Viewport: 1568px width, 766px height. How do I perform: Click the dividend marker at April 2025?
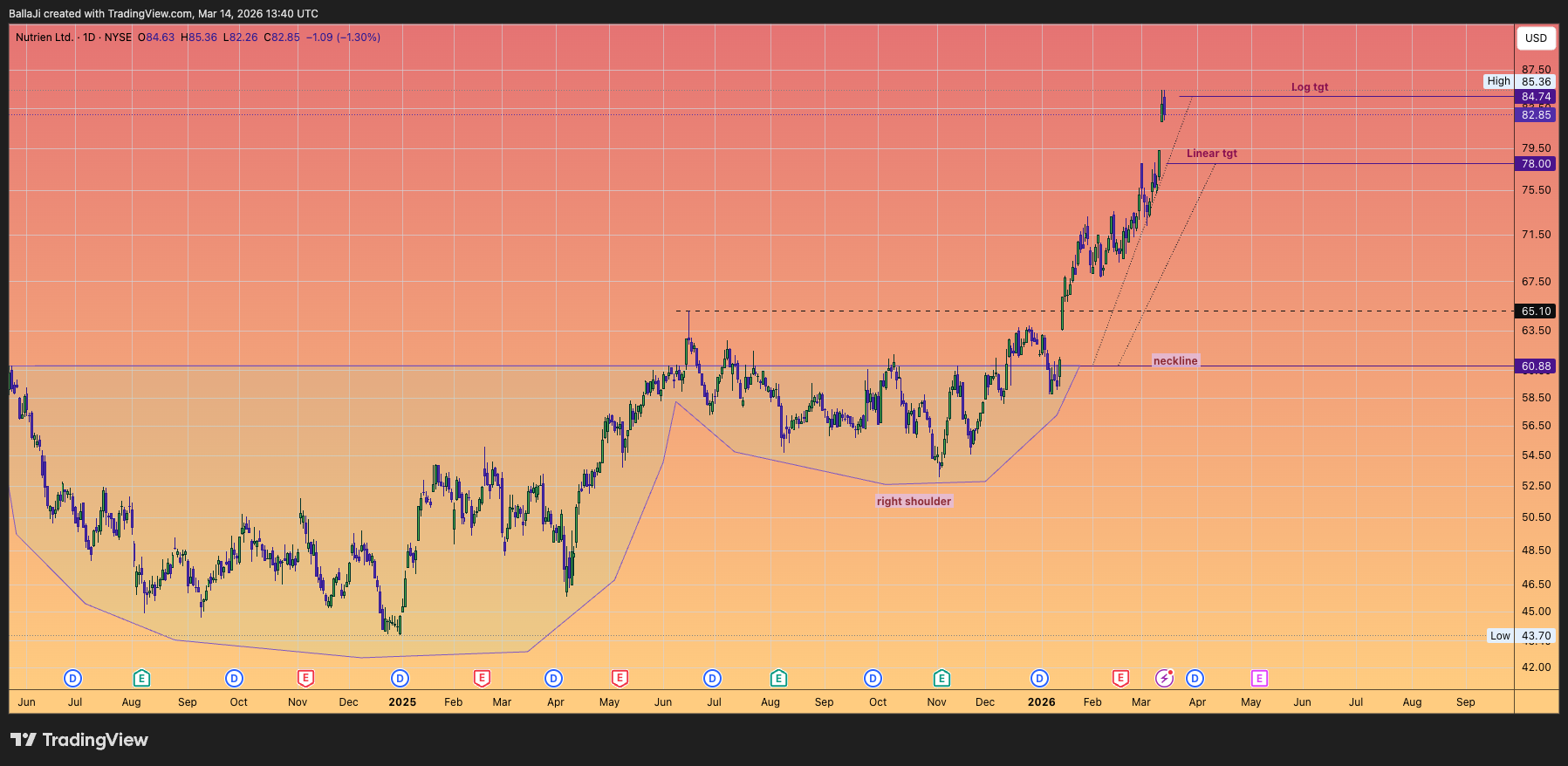[553, 678]
